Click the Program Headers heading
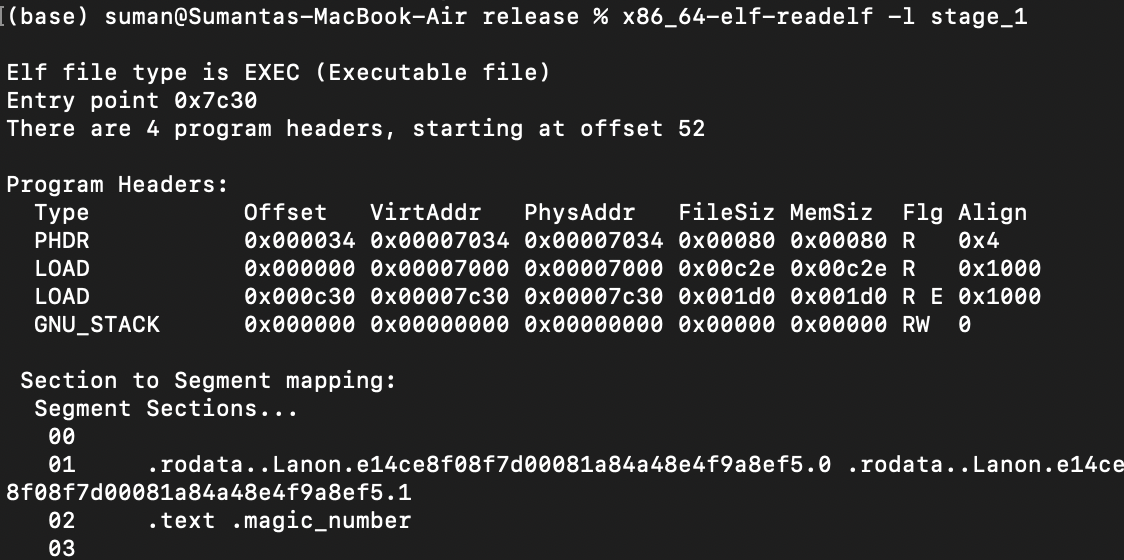1124x560 pixels. (118, 185)
